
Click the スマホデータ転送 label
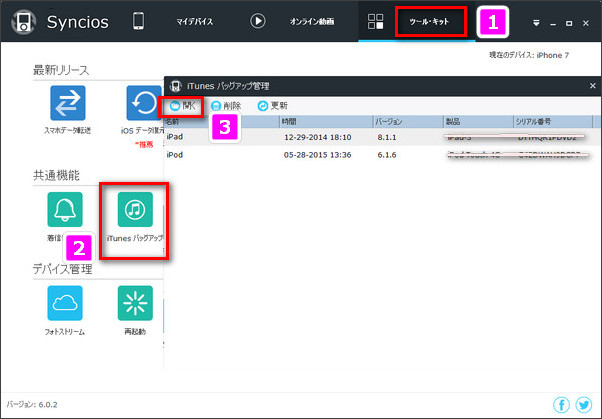coord(68,131)
